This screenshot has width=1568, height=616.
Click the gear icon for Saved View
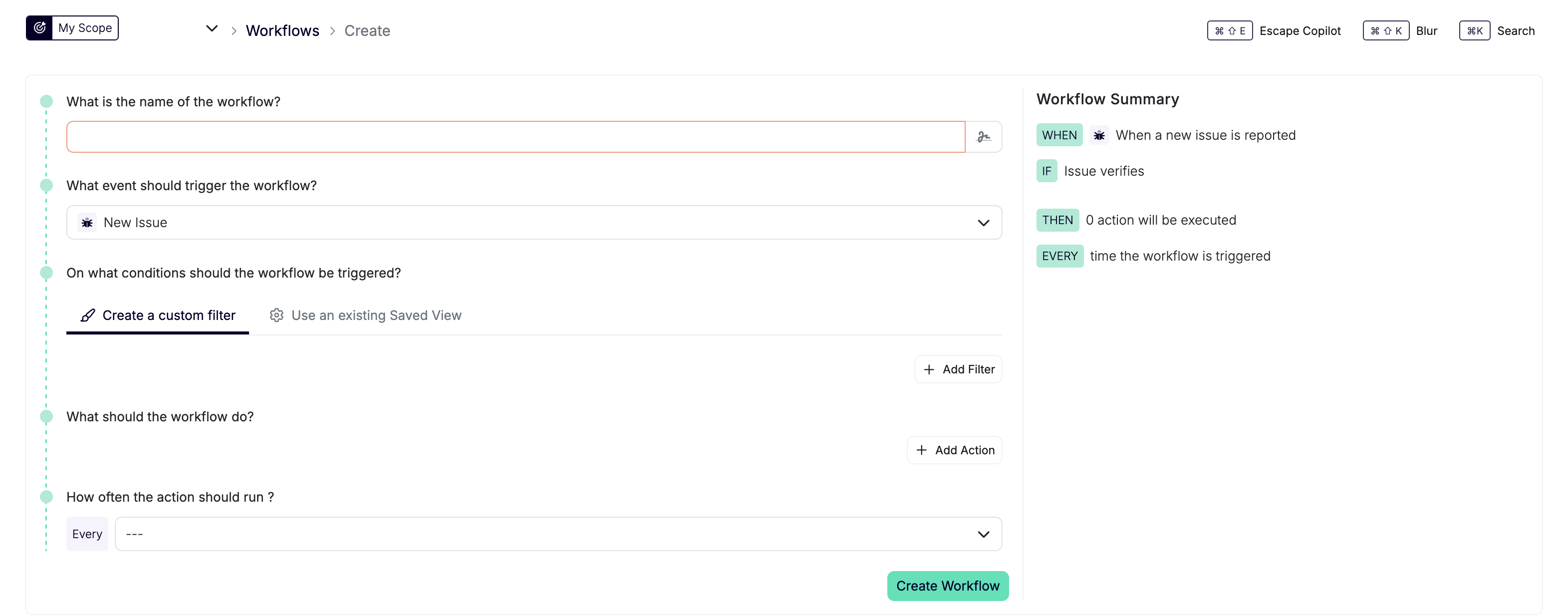pyautogui.click(x=276, y=315)
